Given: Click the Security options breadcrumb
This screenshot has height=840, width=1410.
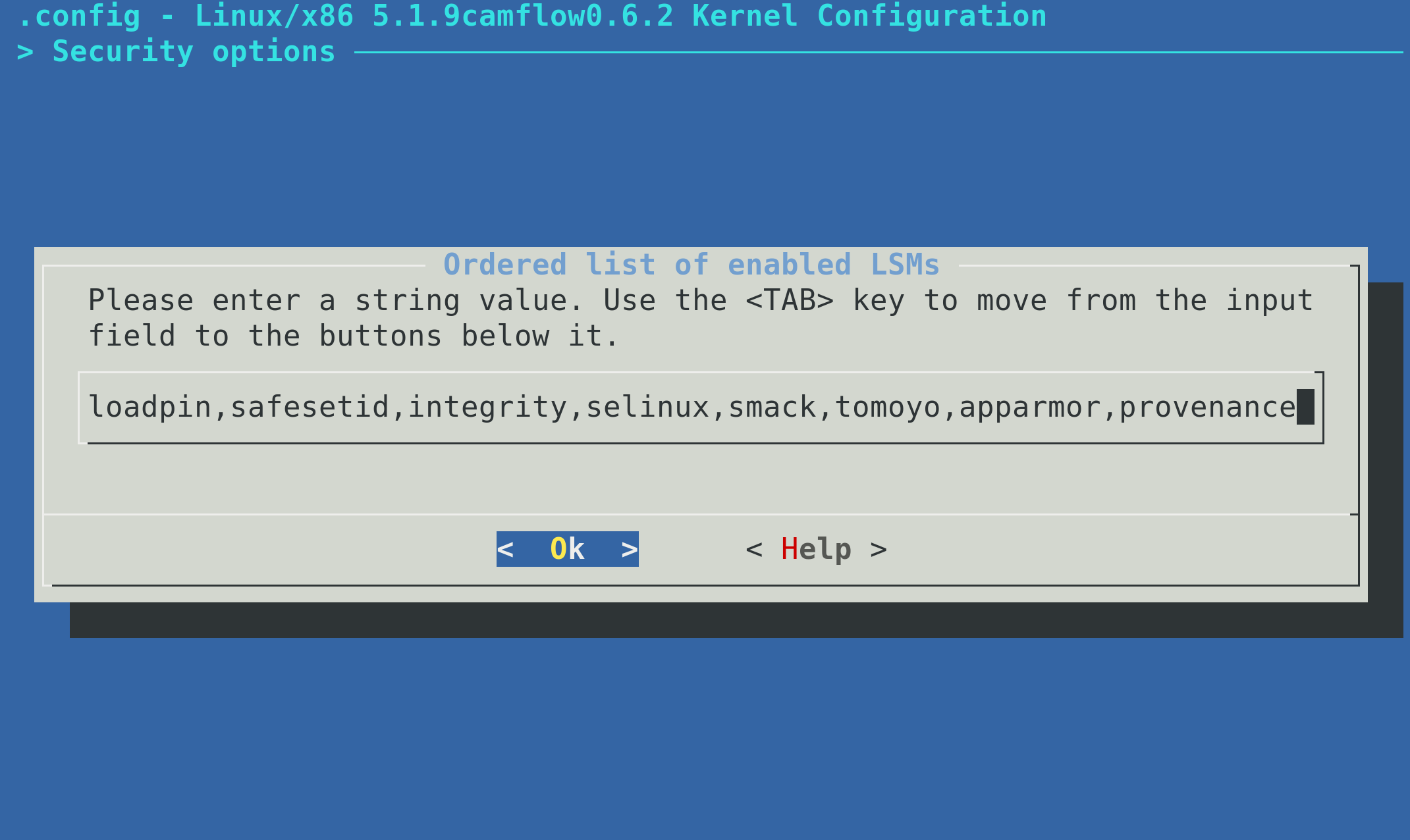Looking at the screenshot, I should click(x=194, y=51).
